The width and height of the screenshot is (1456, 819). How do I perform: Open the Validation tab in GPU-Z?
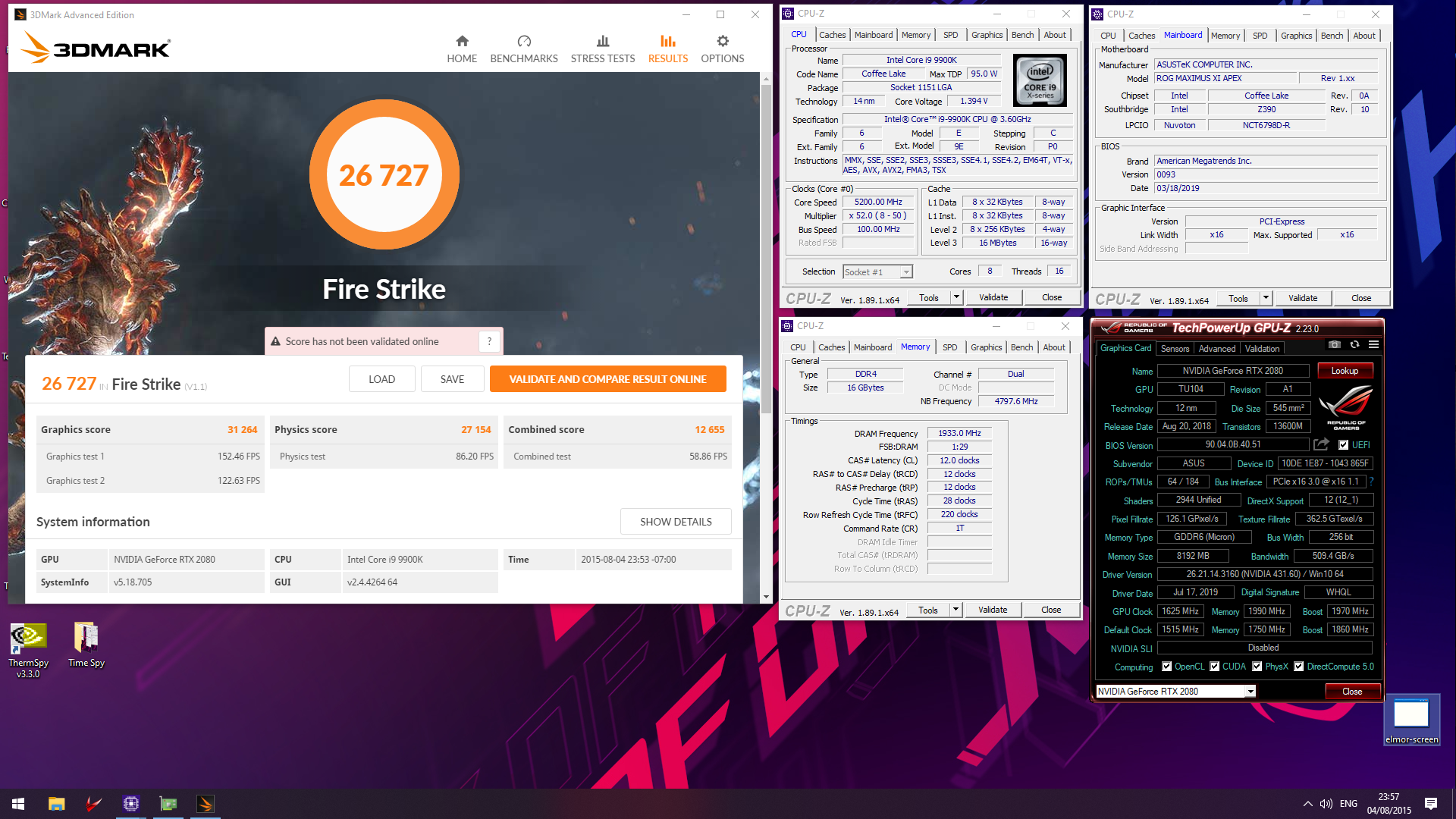pos(1262,349)
